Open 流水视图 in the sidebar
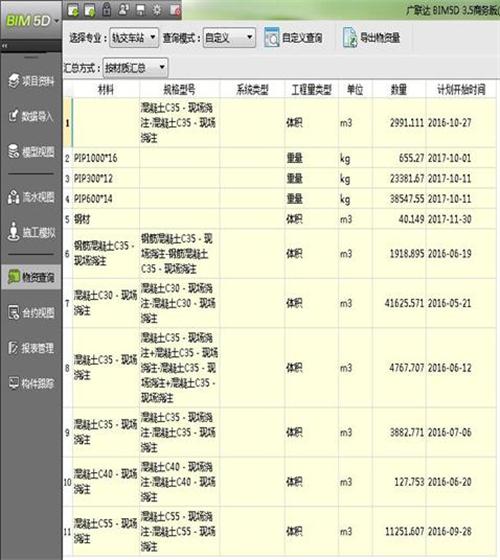The width and height of the screenshot is (500, 560). click(x=31, y=197)
